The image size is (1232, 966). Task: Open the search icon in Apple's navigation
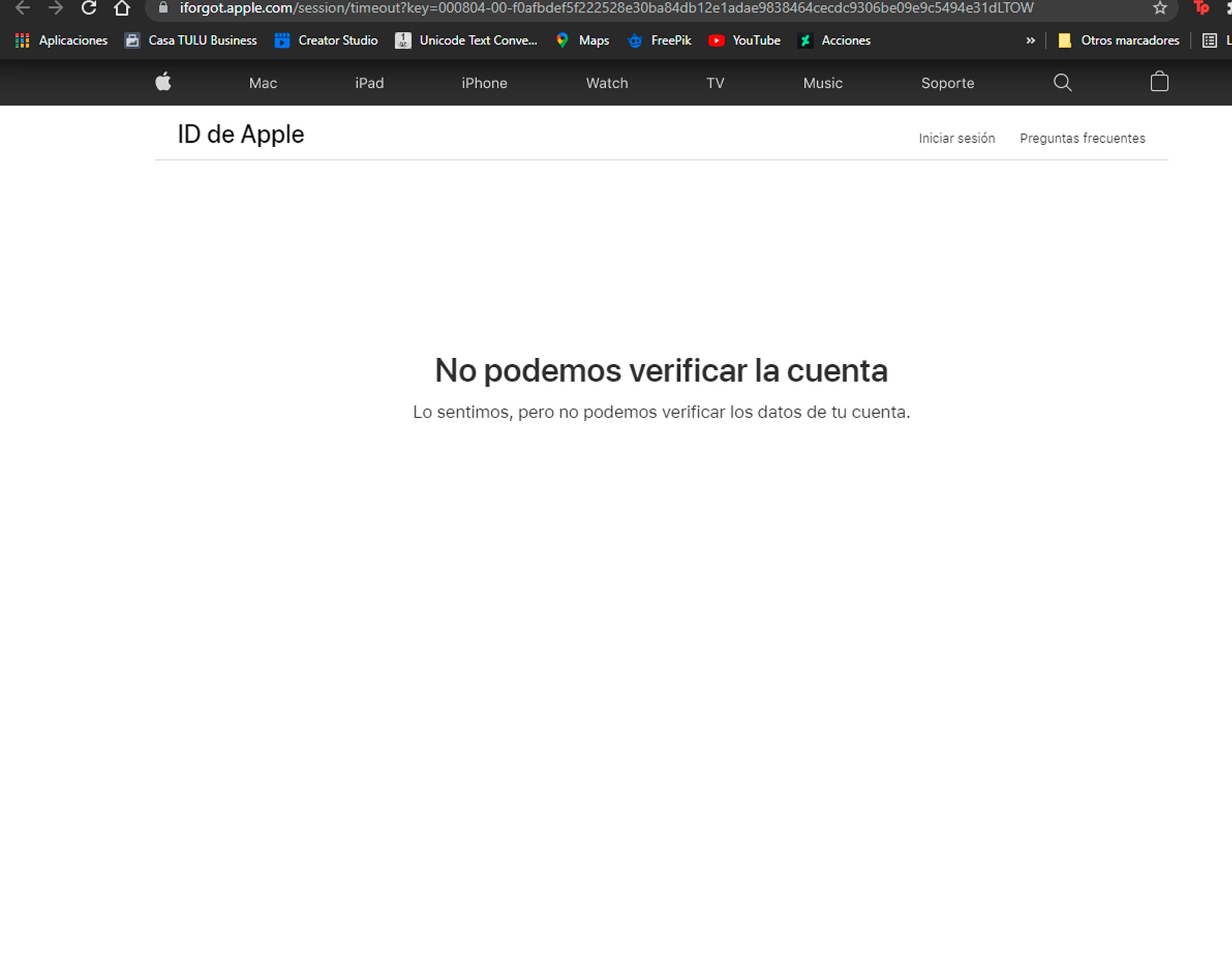tap(1062, 83)
